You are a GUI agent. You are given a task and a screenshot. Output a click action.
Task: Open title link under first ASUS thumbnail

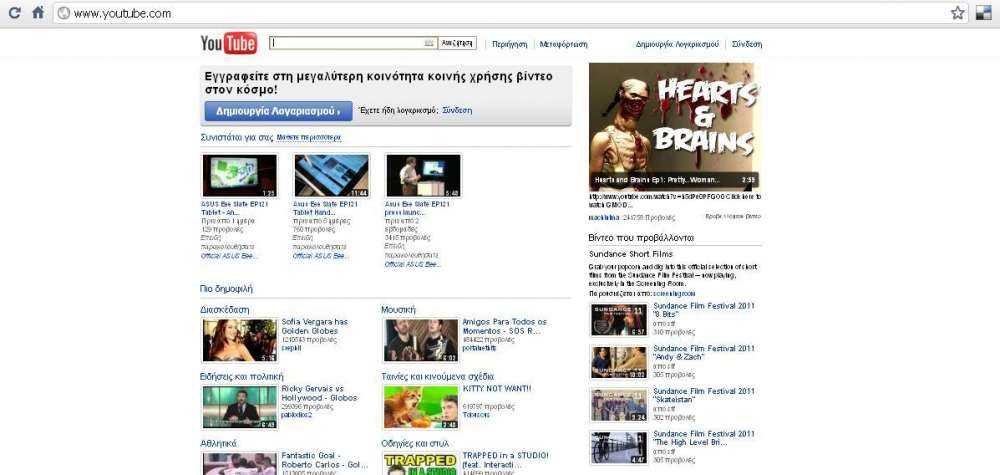[235, 208]
